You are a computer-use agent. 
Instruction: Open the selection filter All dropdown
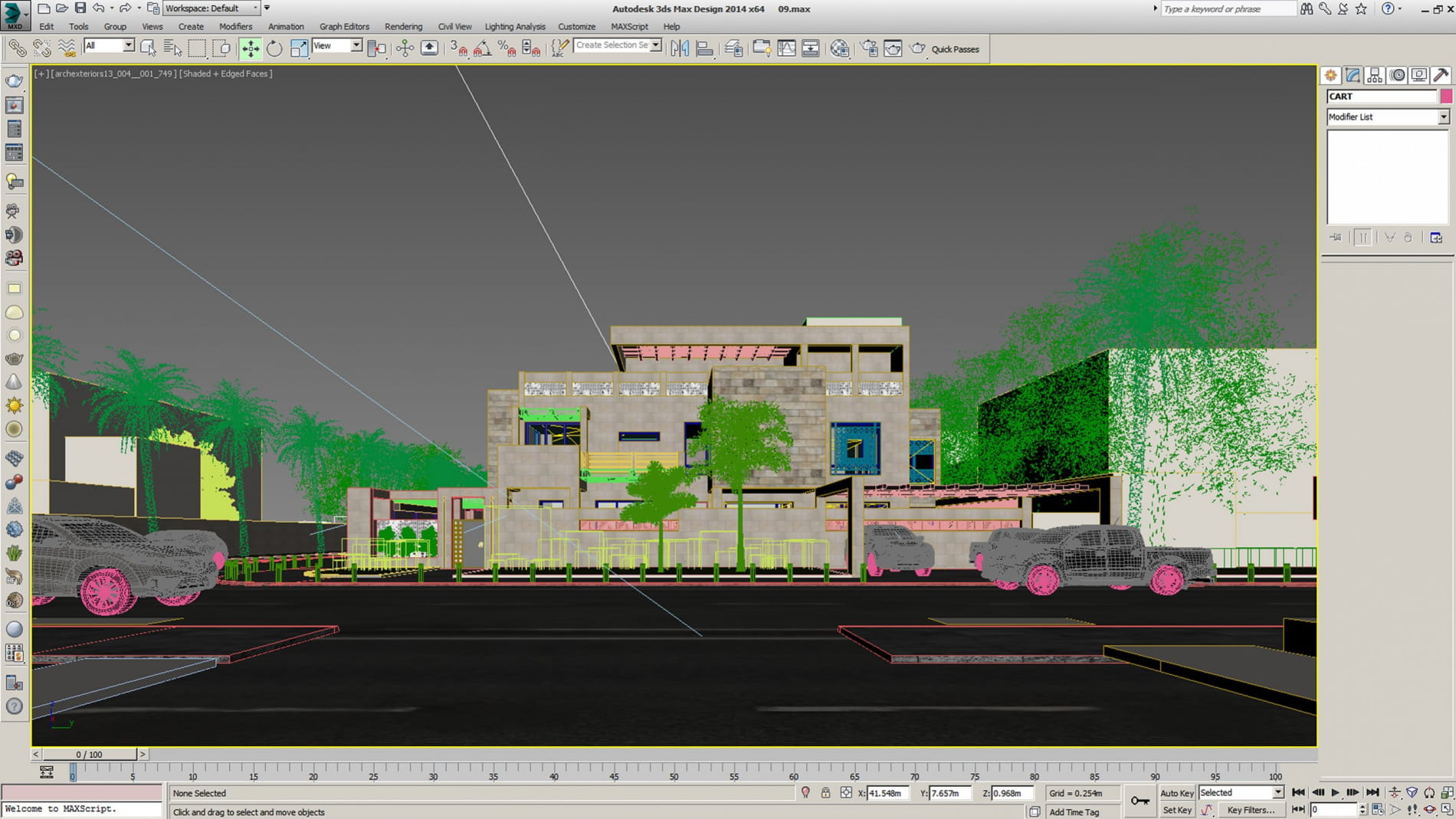129,46
